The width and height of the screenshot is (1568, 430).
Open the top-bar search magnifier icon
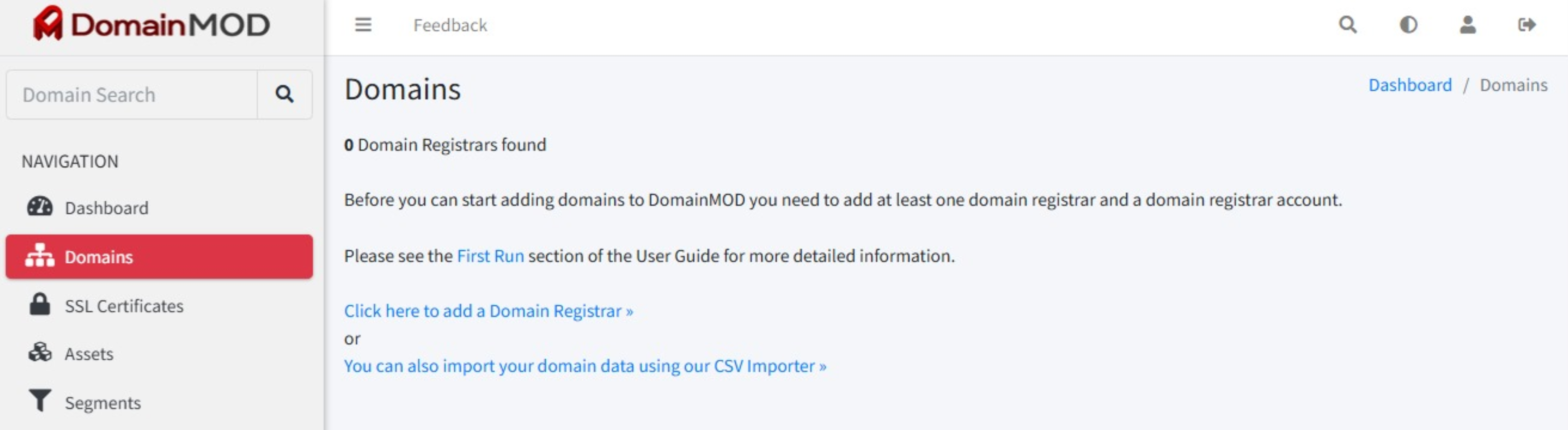[1348, 25]
